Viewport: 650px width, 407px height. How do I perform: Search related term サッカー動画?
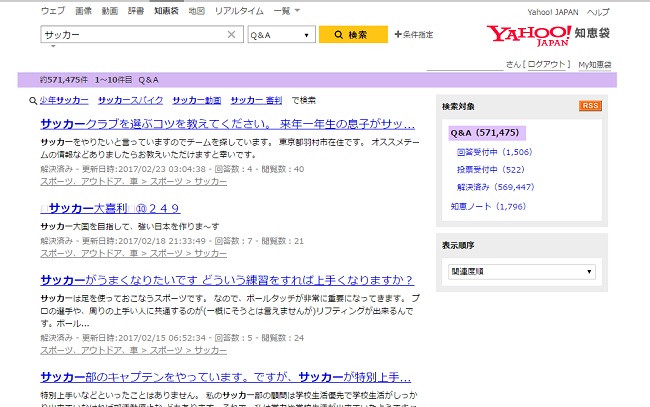coord(197,100)
